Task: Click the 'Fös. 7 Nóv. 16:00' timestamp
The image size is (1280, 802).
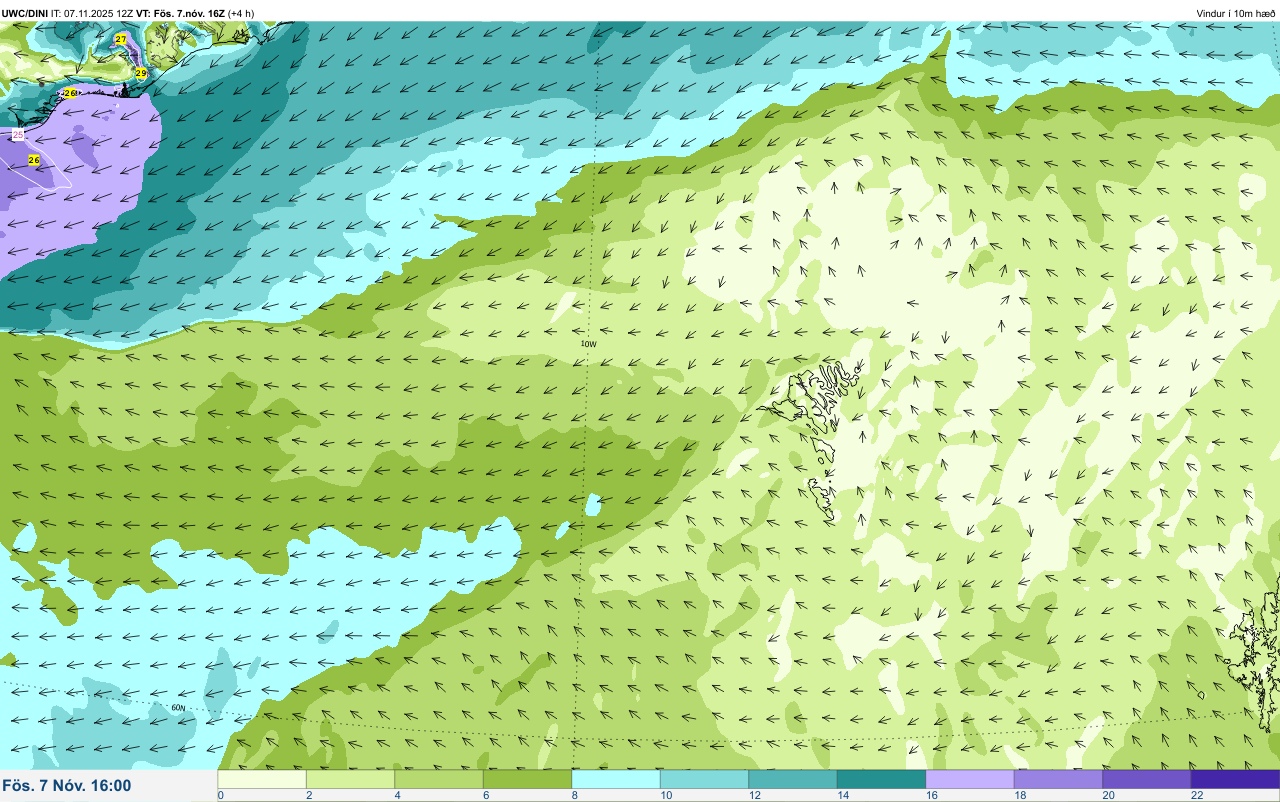Action: (66, 785)
